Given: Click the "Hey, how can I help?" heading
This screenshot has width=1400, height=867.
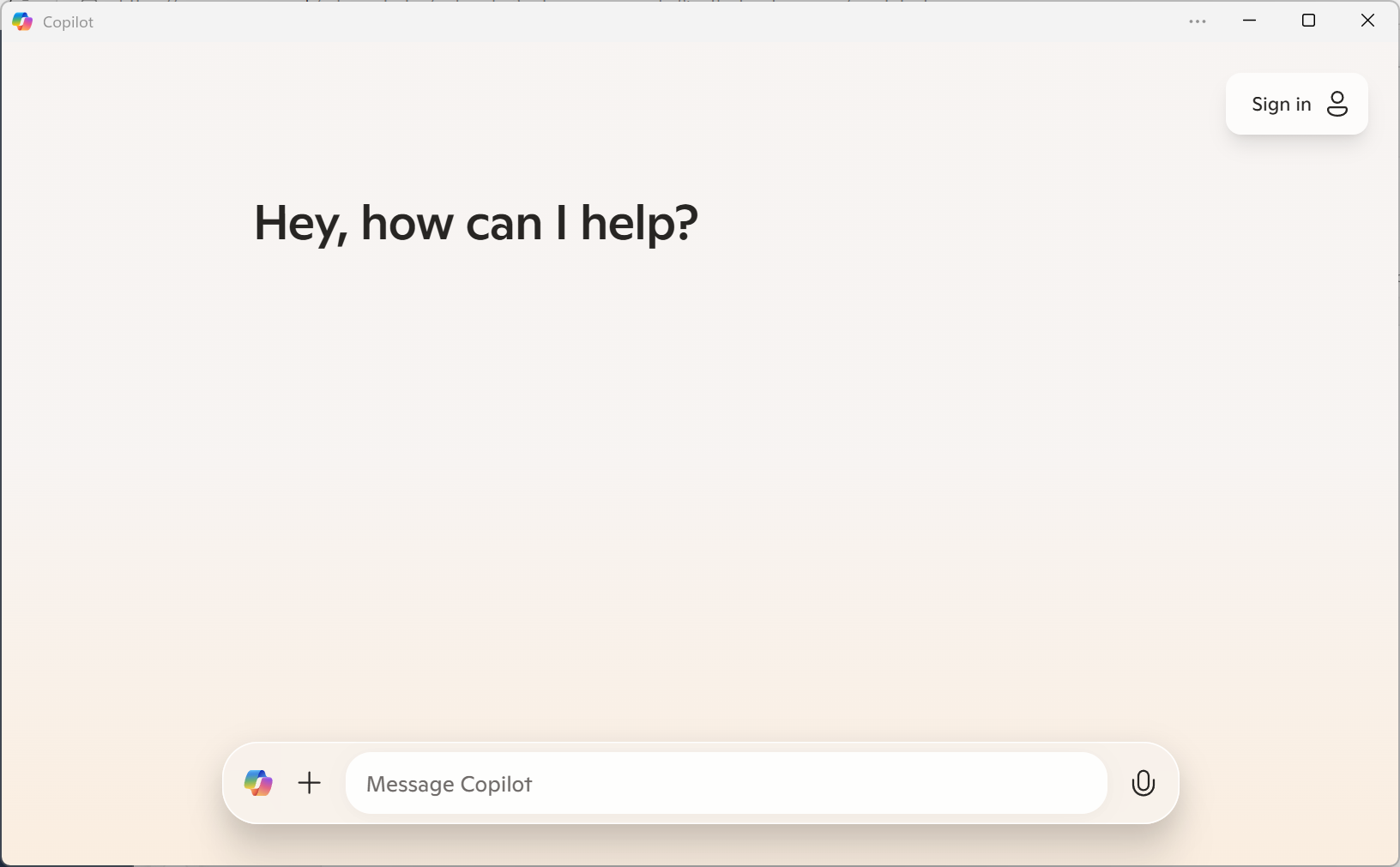Looking at the screenshot, I should click(476, 223).
